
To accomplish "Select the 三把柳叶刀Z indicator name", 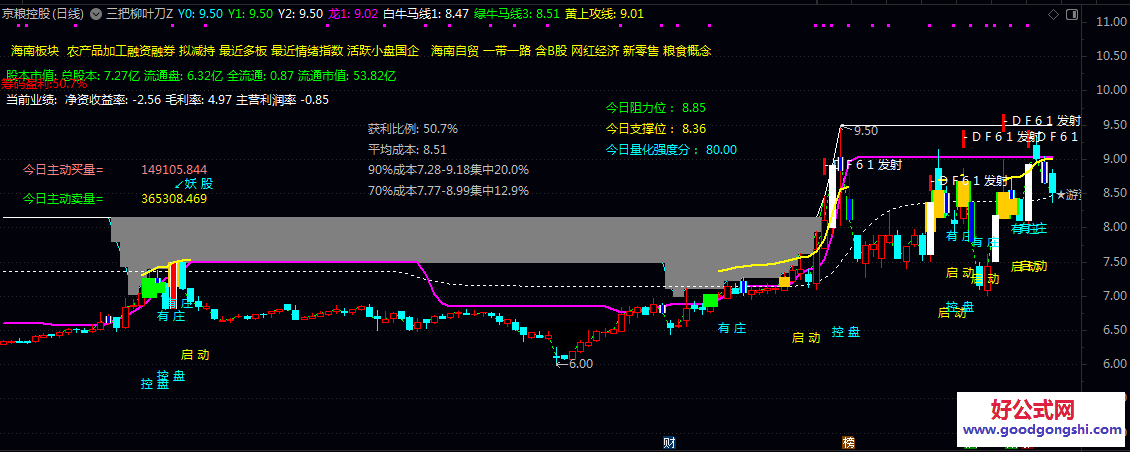I will coord(140,14).
